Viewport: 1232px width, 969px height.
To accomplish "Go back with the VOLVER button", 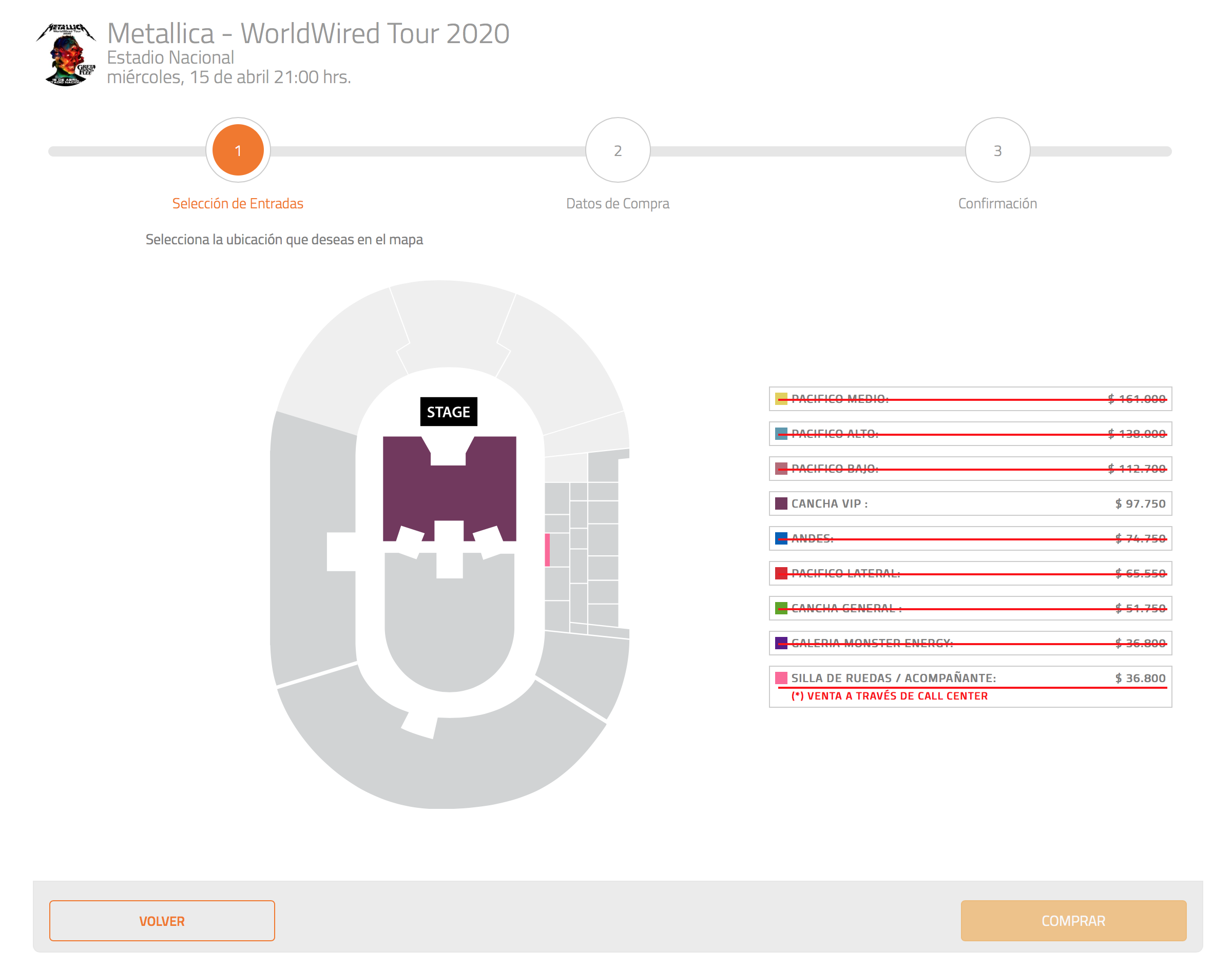I will pos(162,921).
